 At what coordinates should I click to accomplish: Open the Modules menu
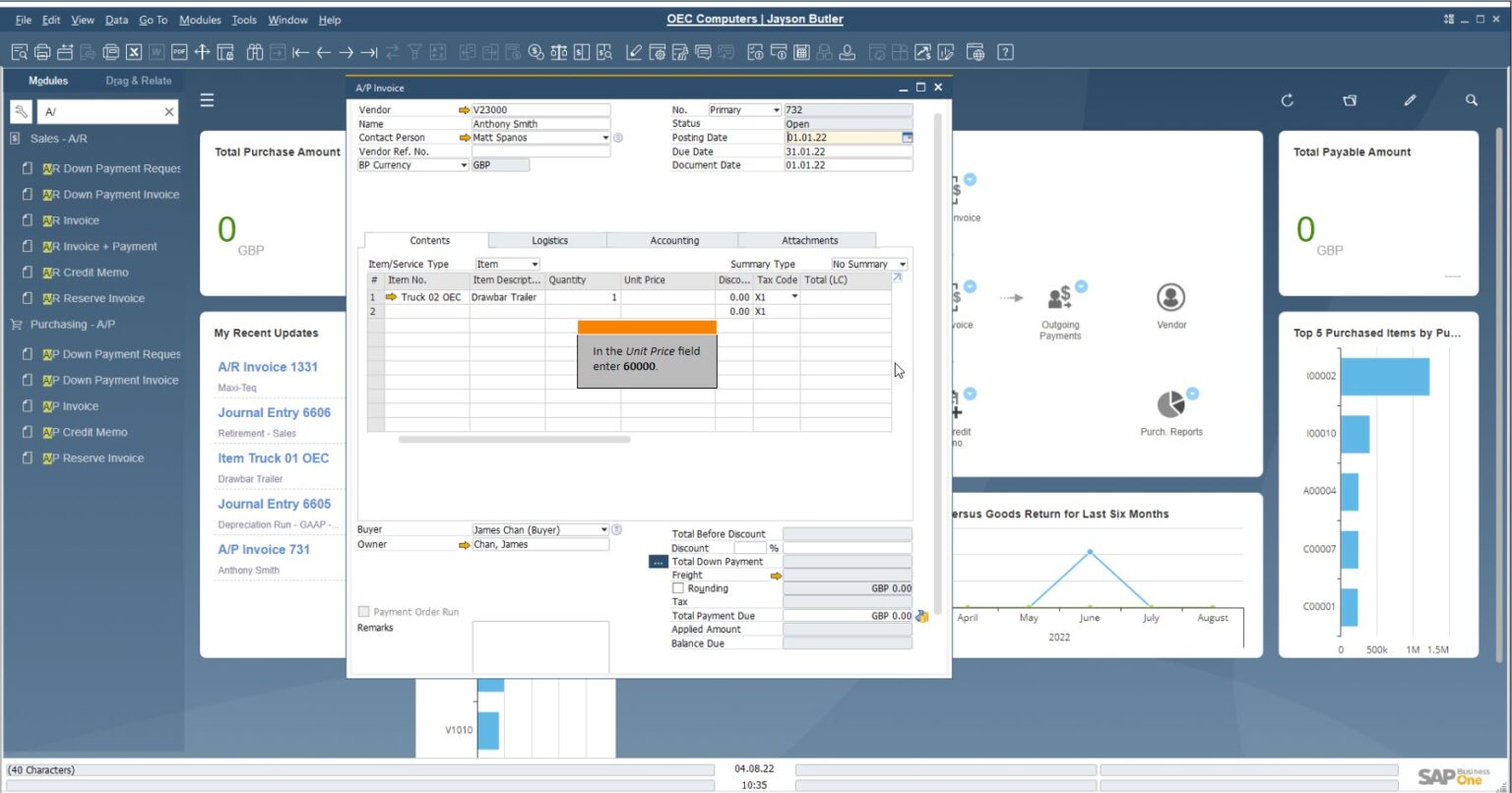(x=201, y=20)
